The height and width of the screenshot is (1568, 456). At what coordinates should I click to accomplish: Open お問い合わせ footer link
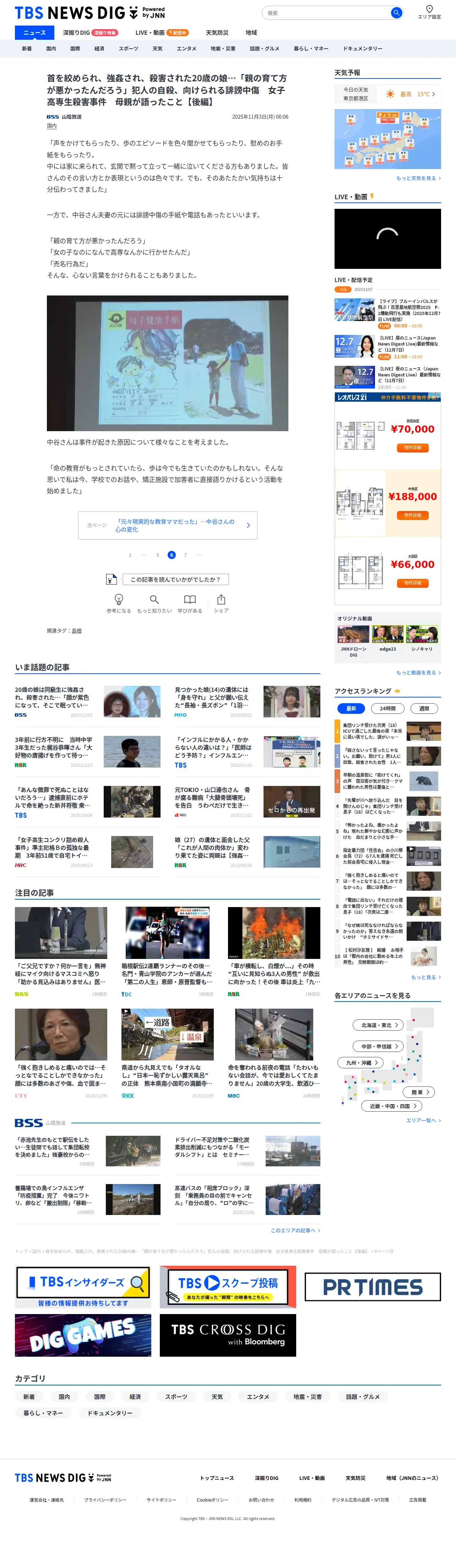tap(261, 1499)
